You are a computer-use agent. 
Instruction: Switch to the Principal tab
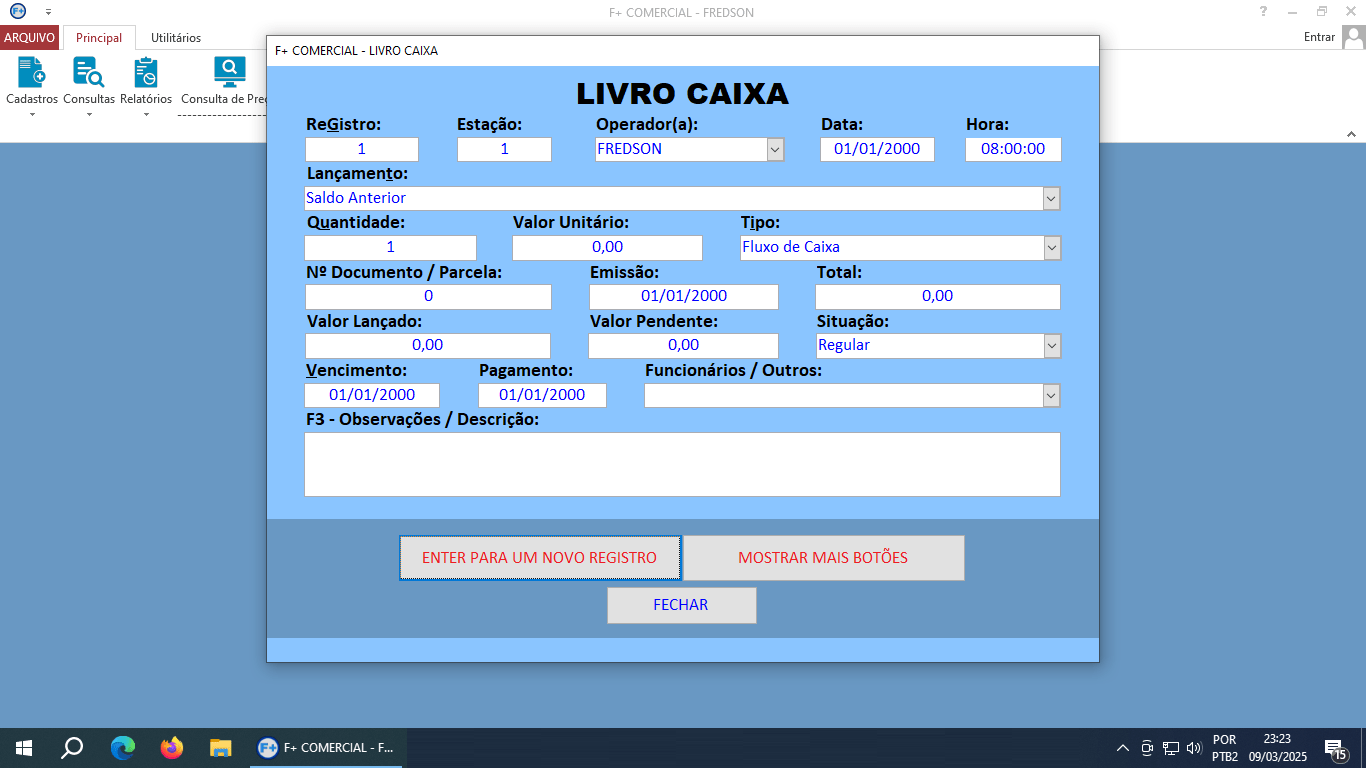tap(99, 38)
